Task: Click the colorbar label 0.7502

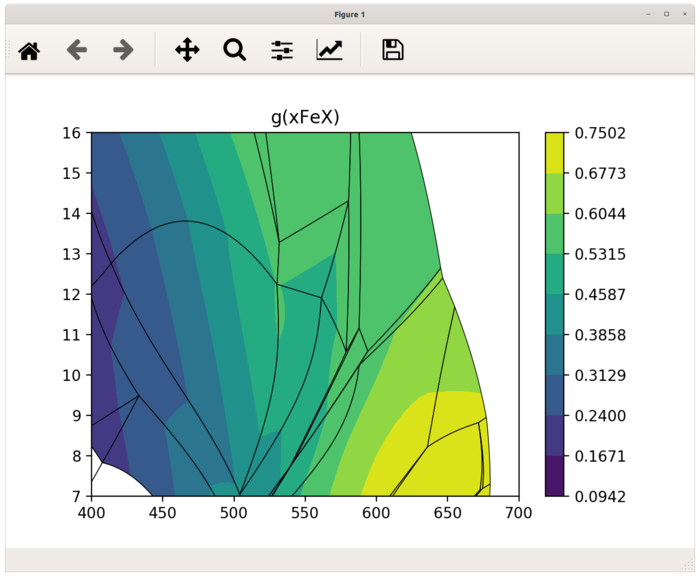Action: 600,133
